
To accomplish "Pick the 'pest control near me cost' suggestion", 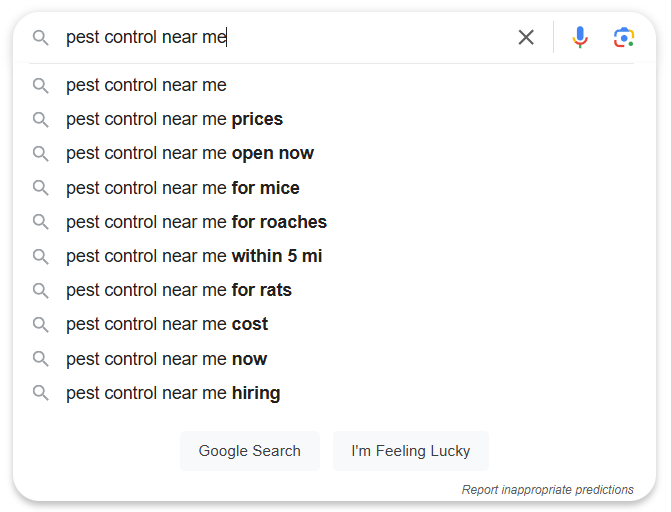I will (x=334, y=324).
